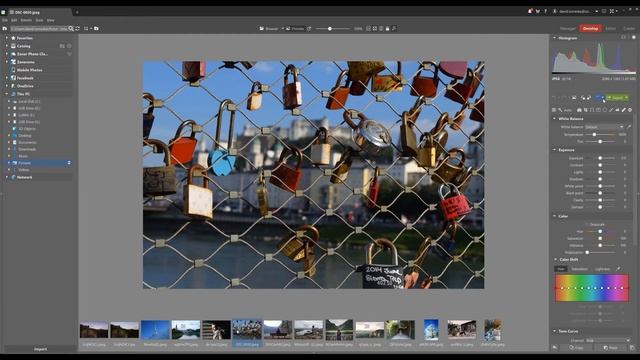
Task: Select the Documents folder in navigator
Action: tap(27, 142)
